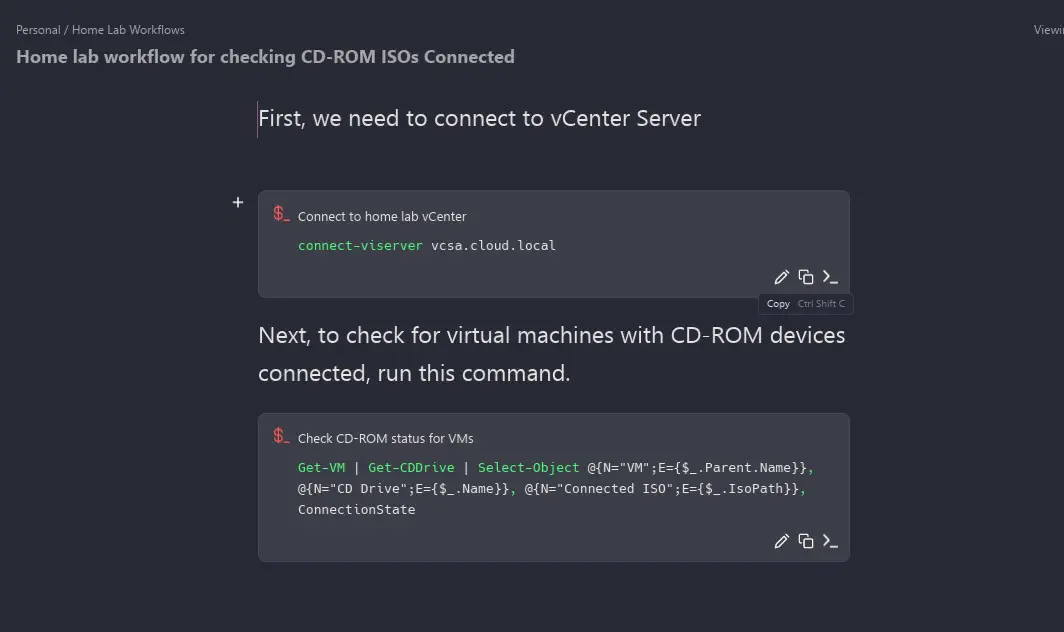Open the Viewing mode selector at top right
1064x632 pixels.
1048,30
